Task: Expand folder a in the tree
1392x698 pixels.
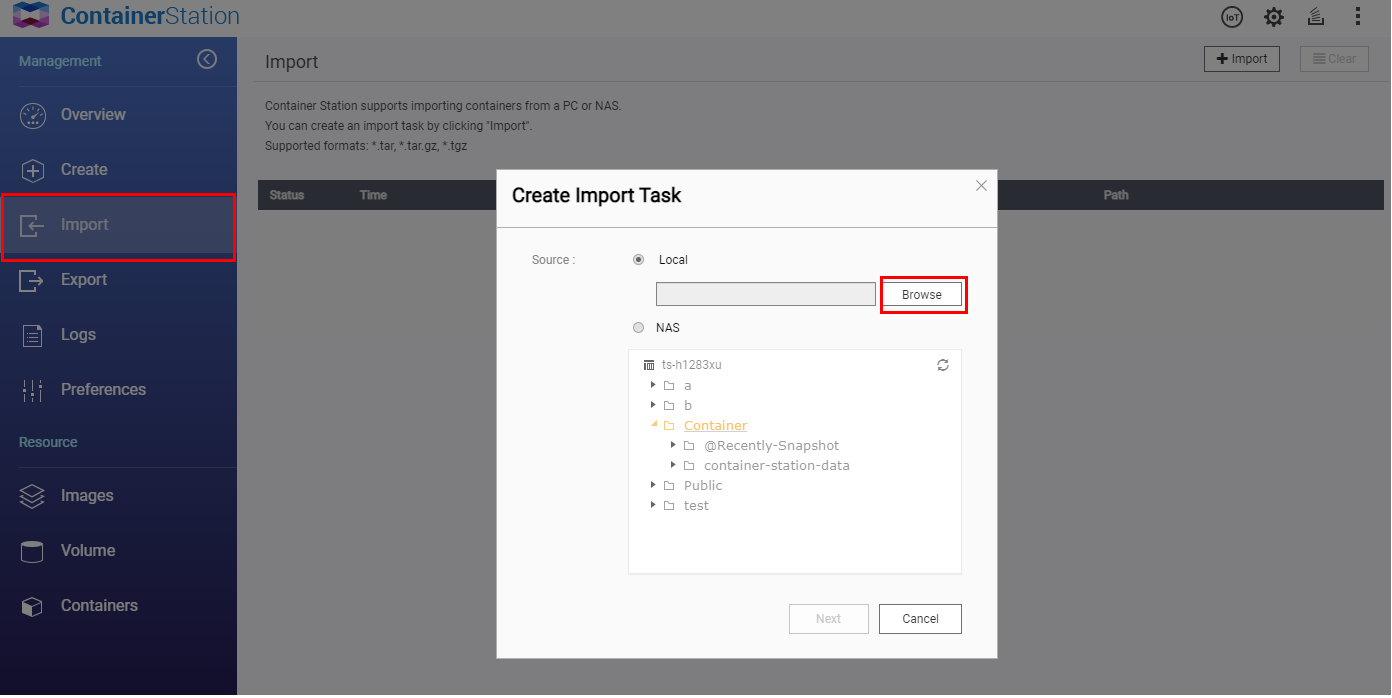Action: [654, 385]
